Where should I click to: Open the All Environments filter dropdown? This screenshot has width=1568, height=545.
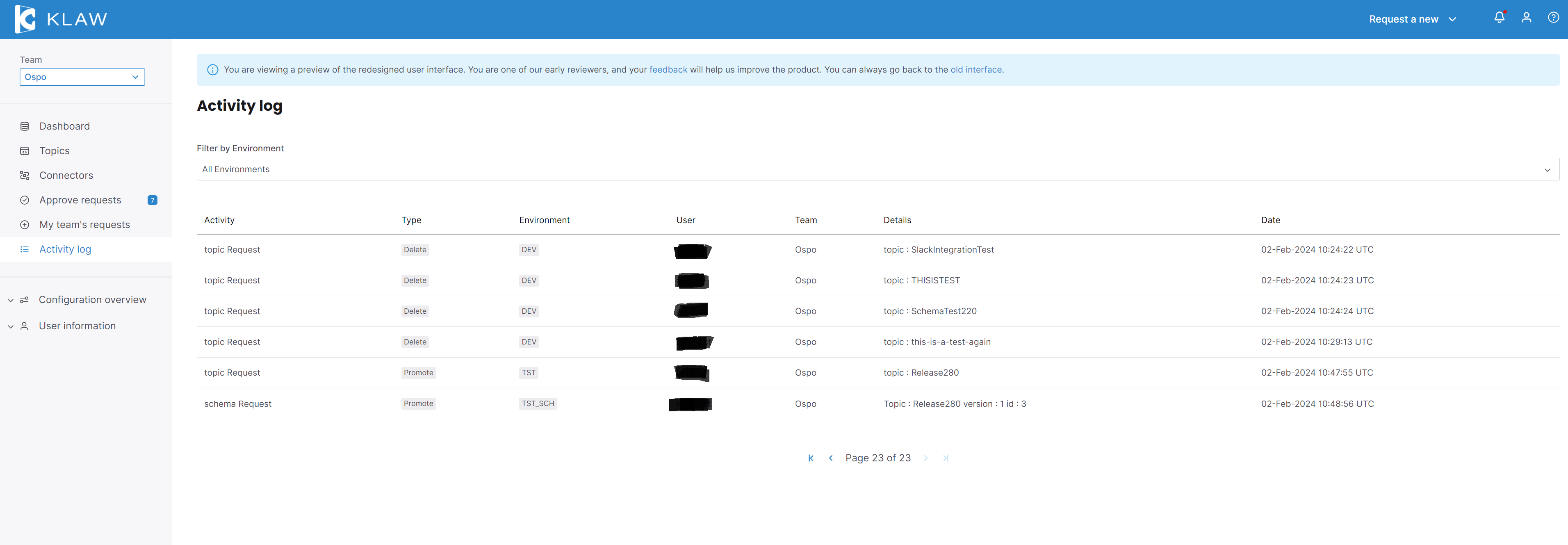click(x=877, y=169)
